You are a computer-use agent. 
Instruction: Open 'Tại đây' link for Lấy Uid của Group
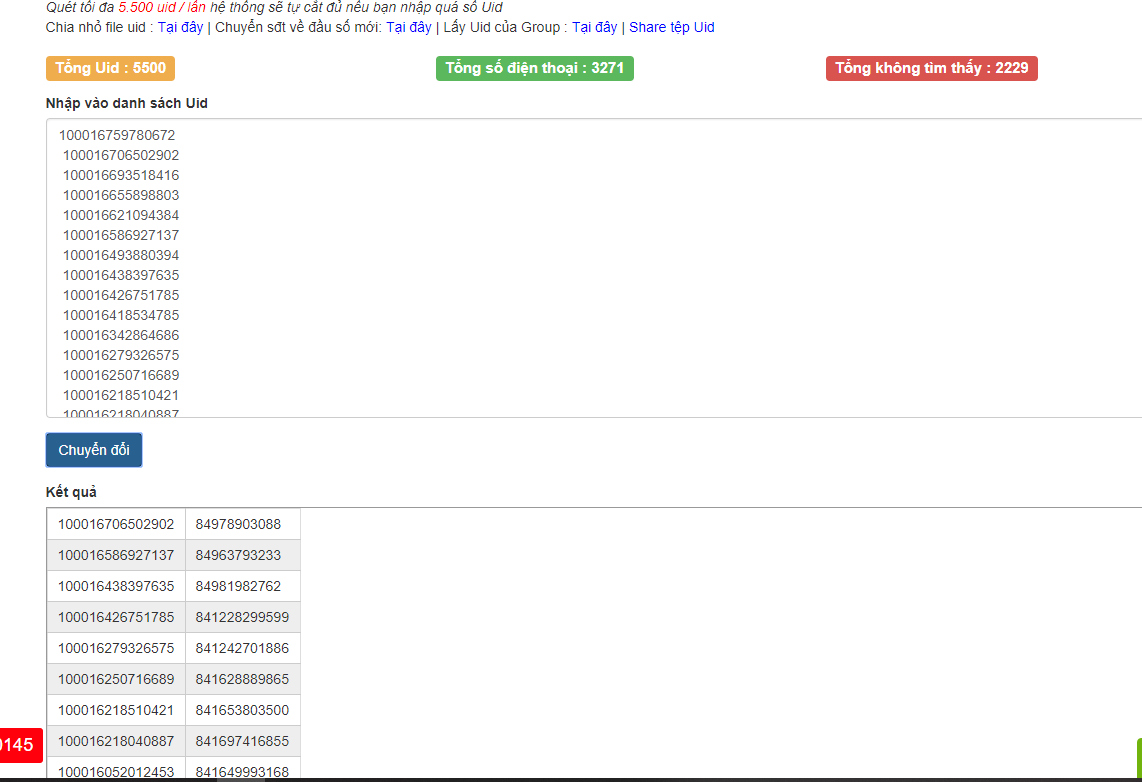pos(594,27)
